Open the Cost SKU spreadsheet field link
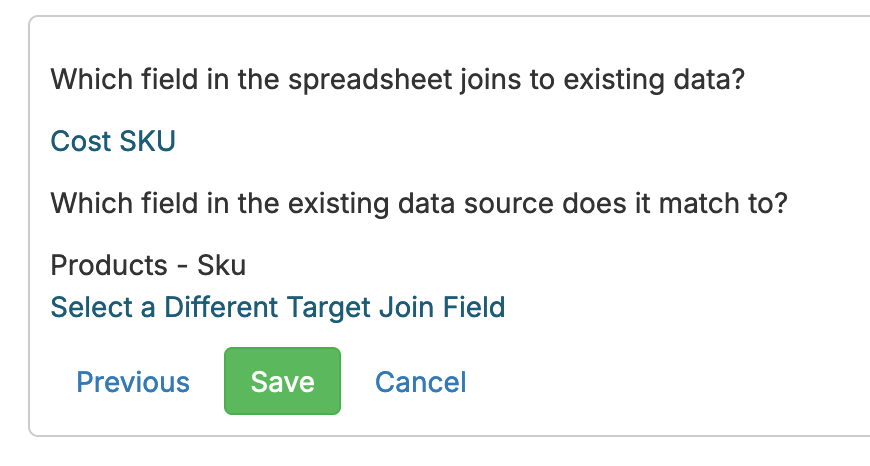The image size is (870, 466). tap(113, 141)
